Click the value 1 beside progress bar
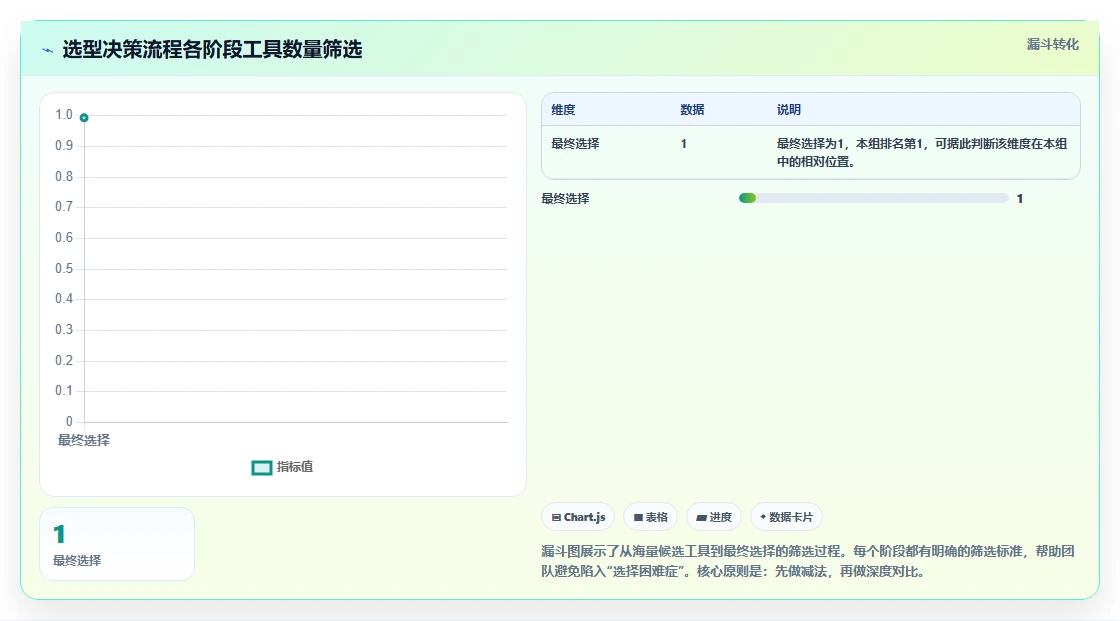This screenshot has height=621, width=1120. point(1020,199)
